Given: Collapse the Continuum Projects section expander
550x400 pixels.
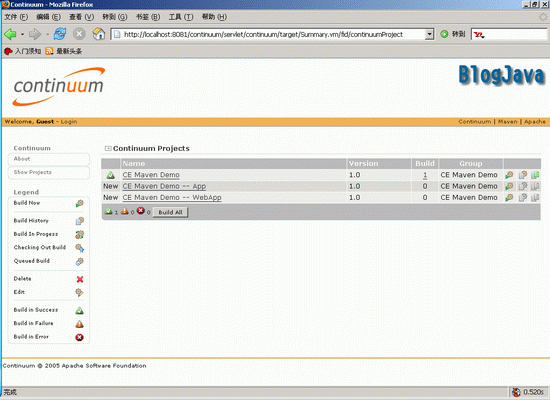Looking at the screenshot, I should coord(108,148).
